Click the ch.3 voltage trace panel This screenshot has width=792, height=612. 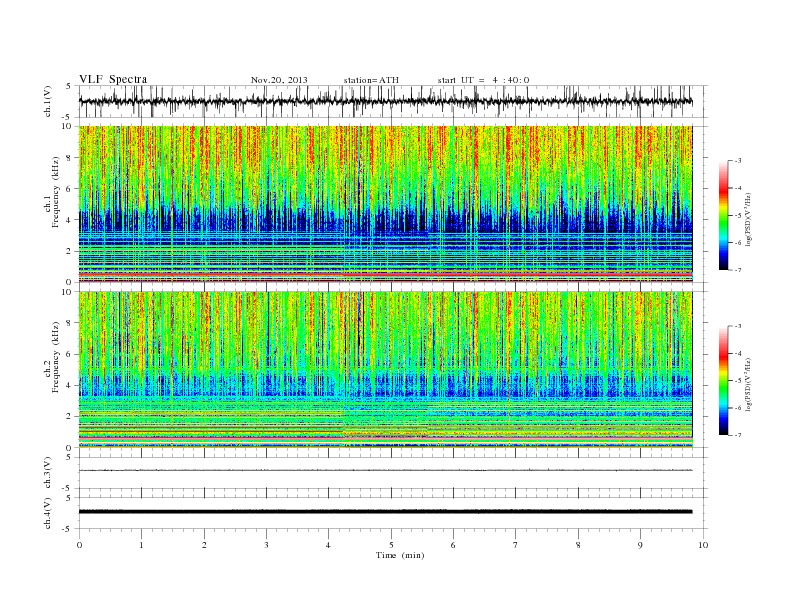(393, 473)
